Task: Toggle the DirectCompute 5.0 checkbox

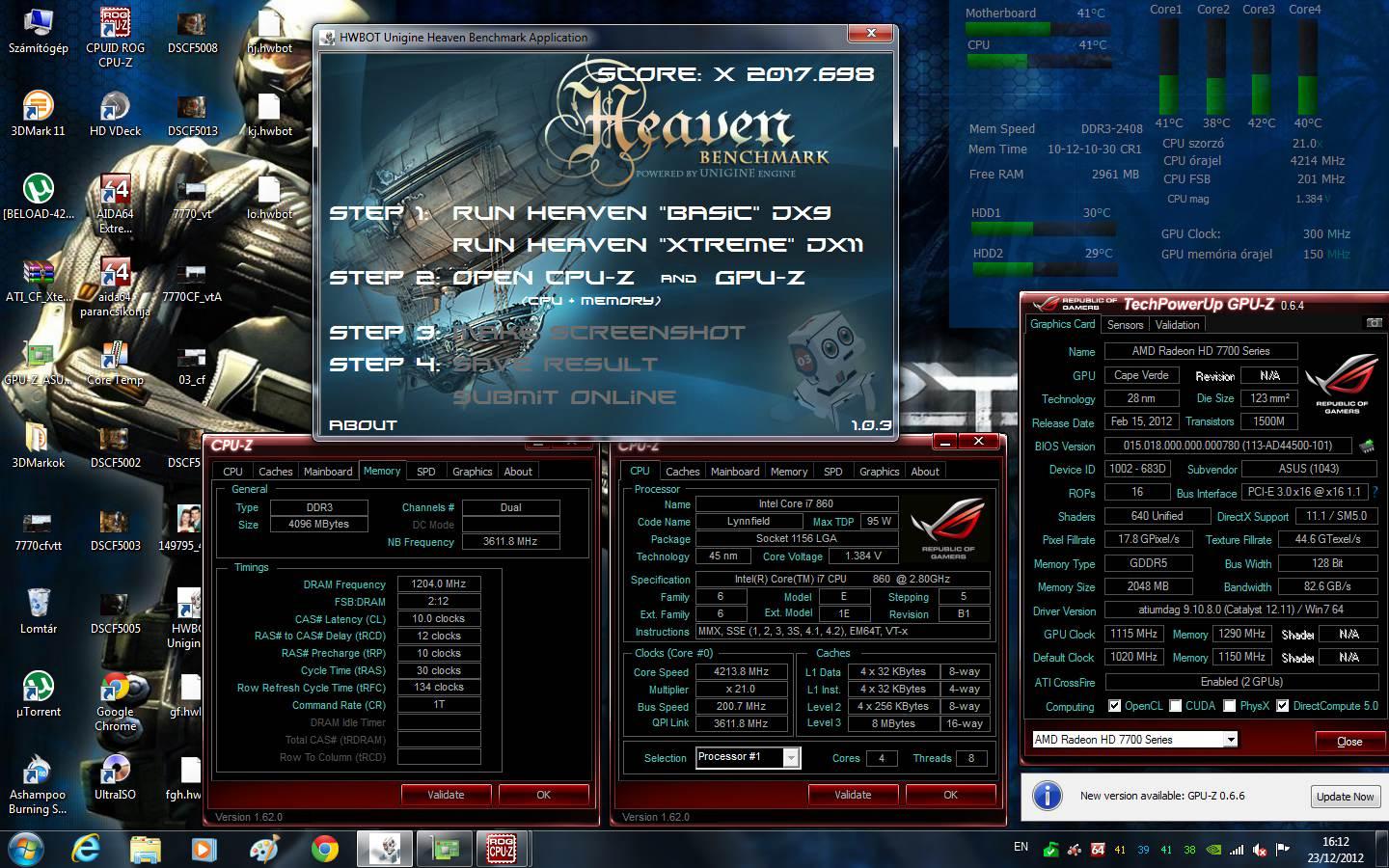Action: [1282, 706]
